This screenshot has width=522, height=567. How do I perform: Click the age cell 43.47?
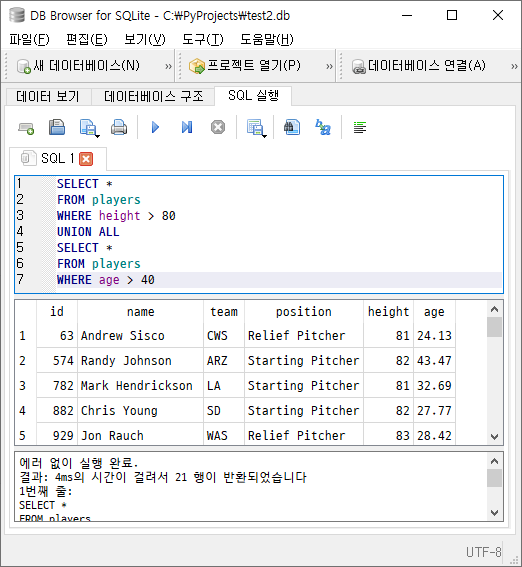434,361
